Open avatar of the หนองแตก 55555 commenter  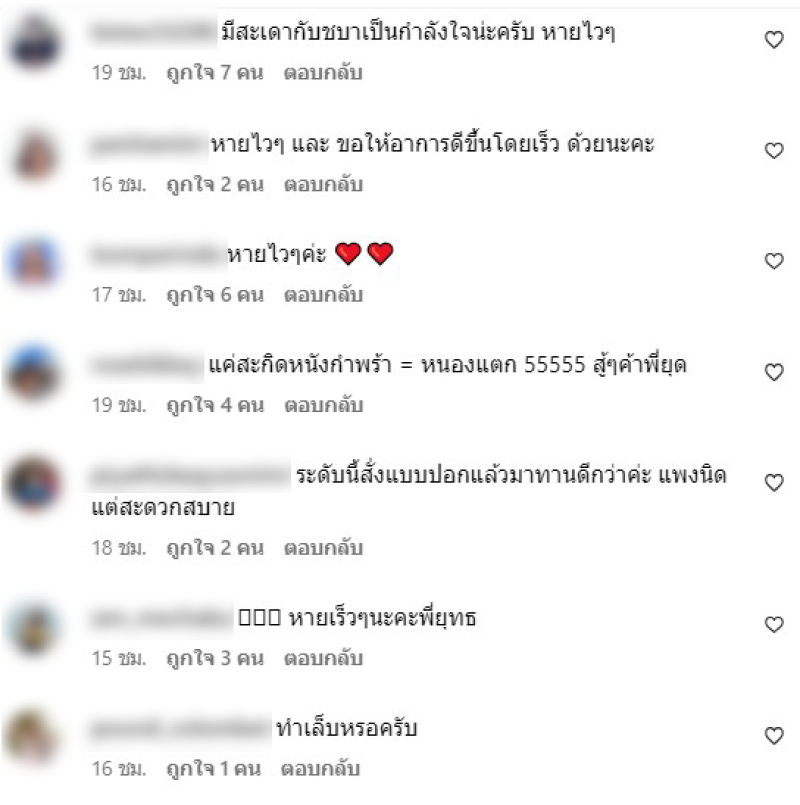pos(33,372)
